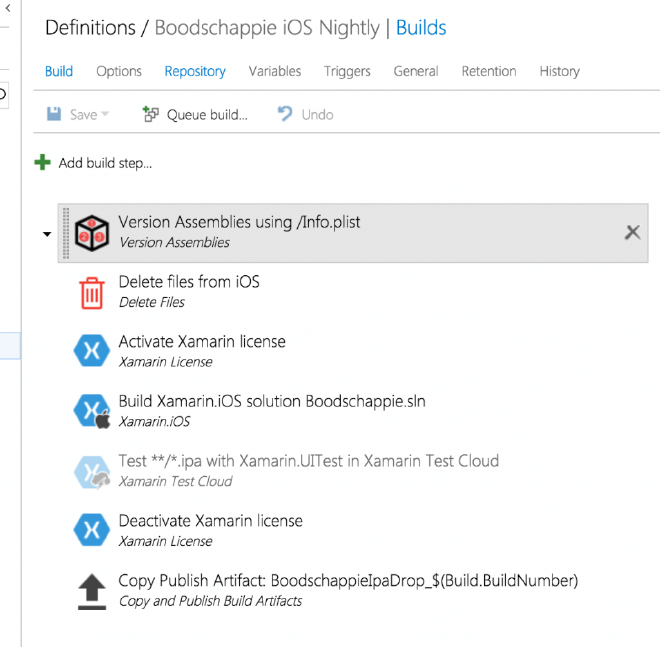Click Queue build... button
The width and height of the screenshot is (660, 647).
click(x=207, y=114)
